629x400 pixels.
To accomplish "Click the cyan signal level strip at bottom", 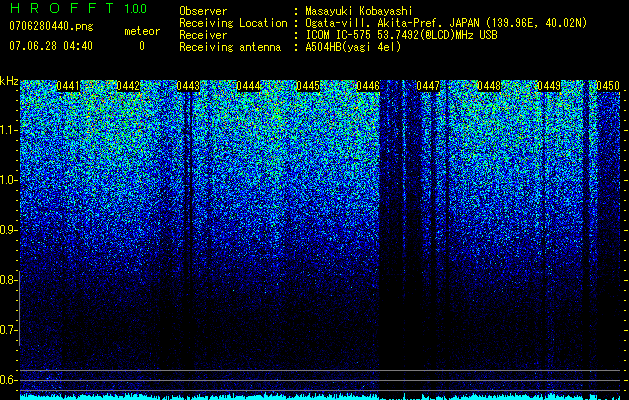I will [320, 397].
